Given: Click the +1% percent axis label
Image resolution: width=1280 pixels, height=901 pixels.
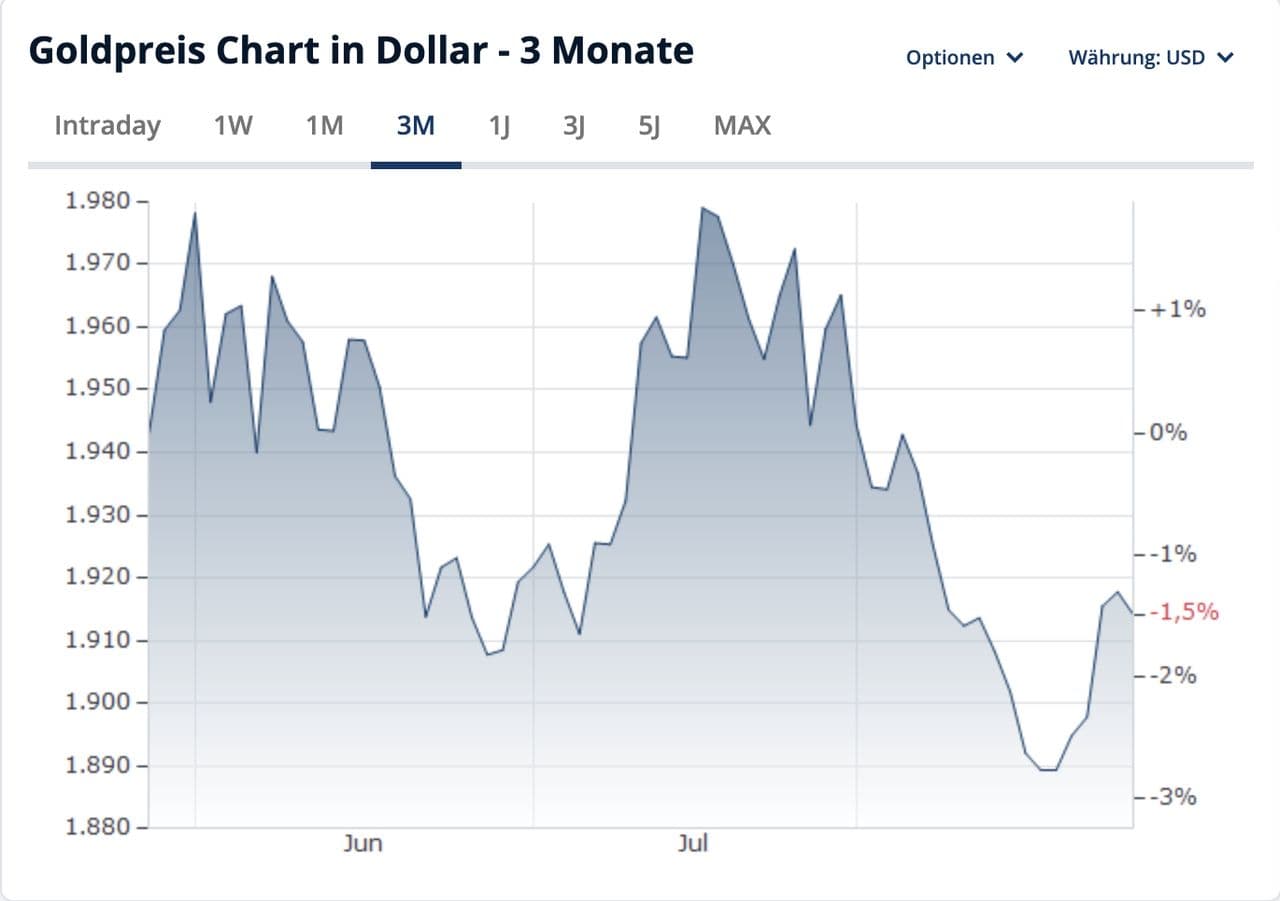Looking at the screenshot, I should 1178,309.
